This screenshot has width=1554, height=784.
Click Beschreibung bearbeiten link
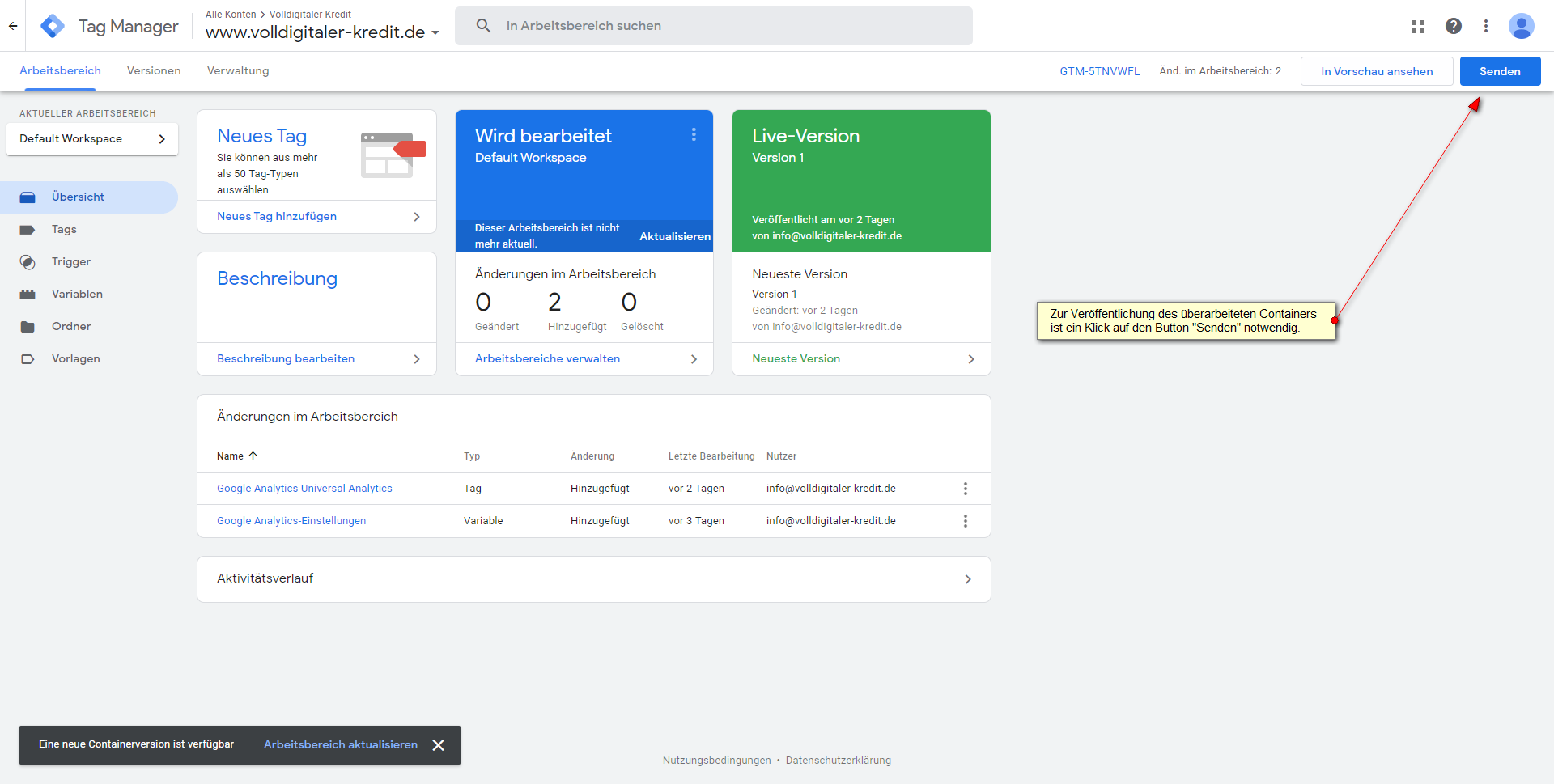286,359
